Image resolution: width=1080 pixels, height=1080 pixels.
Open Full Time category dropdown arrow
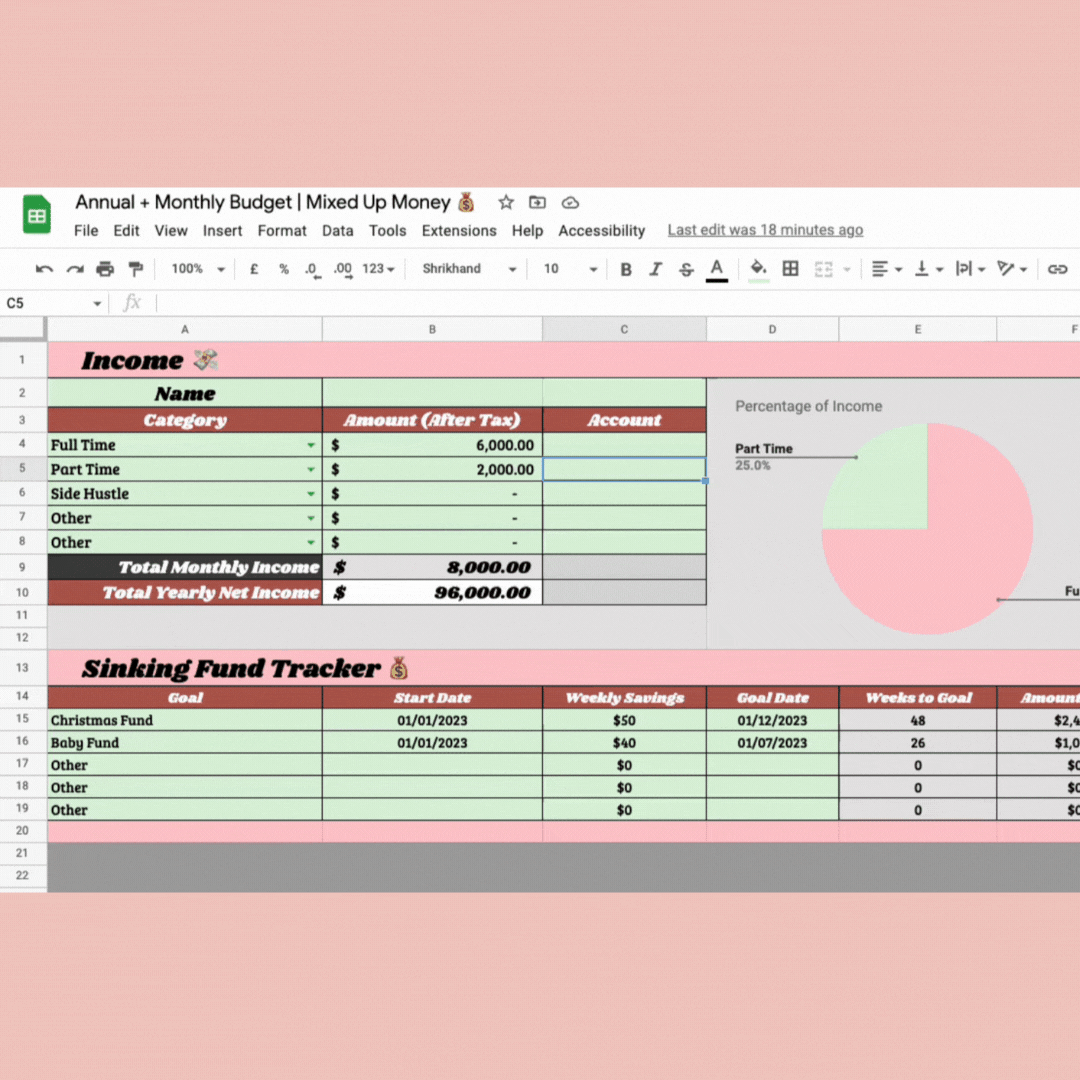(x=311, y=445)
